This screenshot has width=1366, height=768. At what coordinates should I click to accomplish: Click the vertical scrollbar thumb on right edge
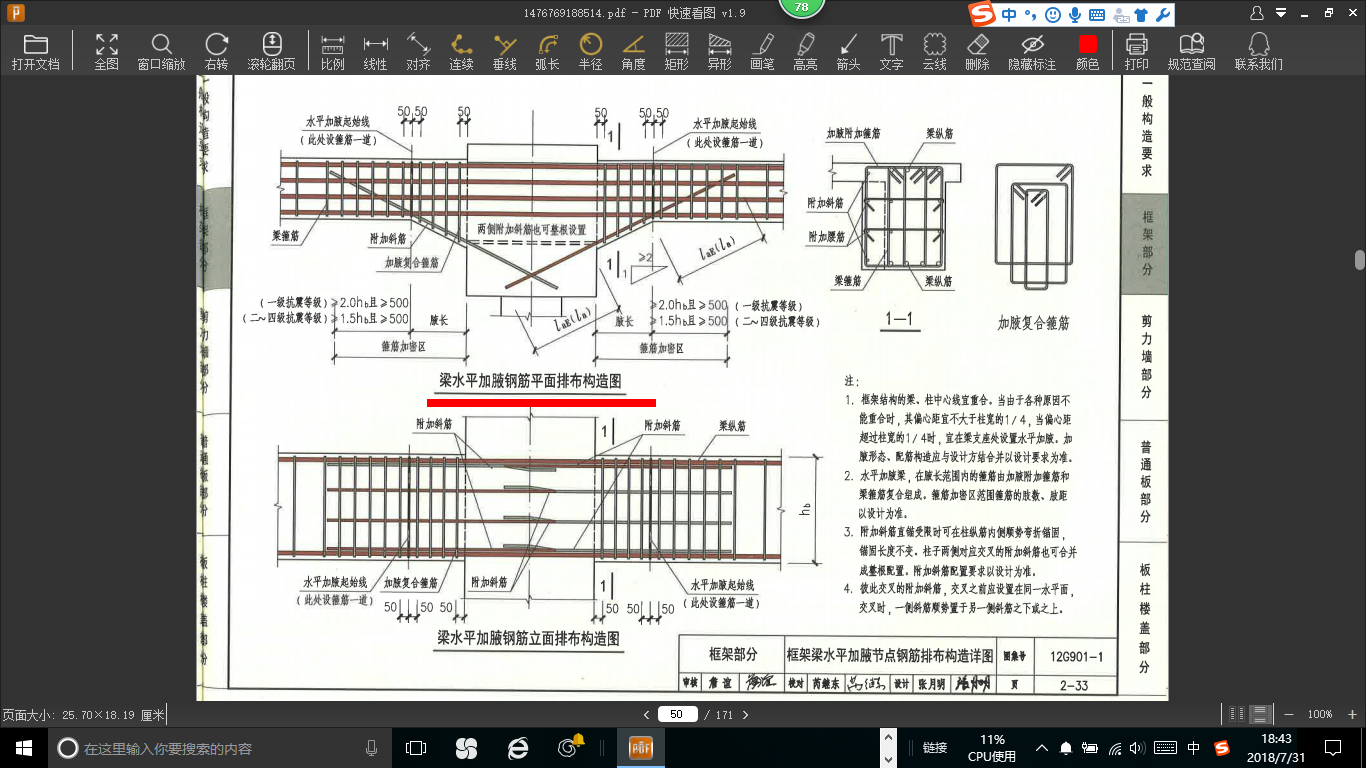[x=1360, y=260]
